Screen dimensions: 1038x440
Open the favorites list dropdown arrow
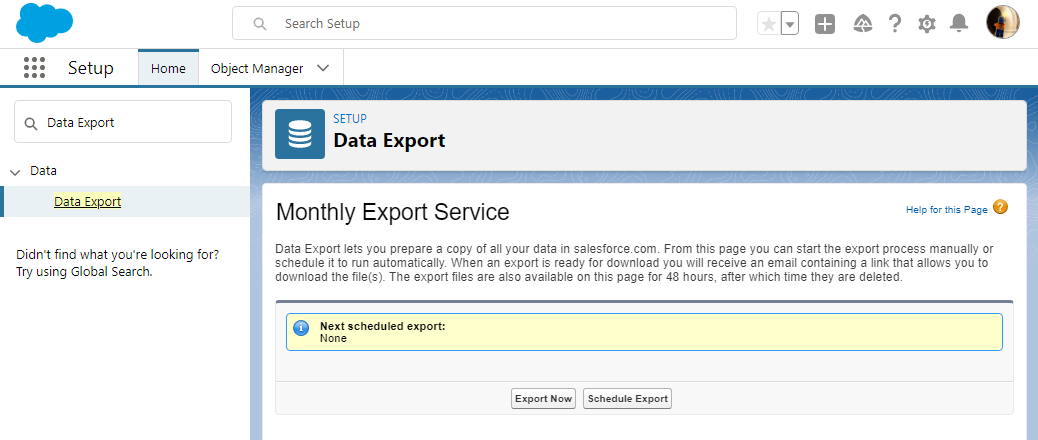point(789,24)
